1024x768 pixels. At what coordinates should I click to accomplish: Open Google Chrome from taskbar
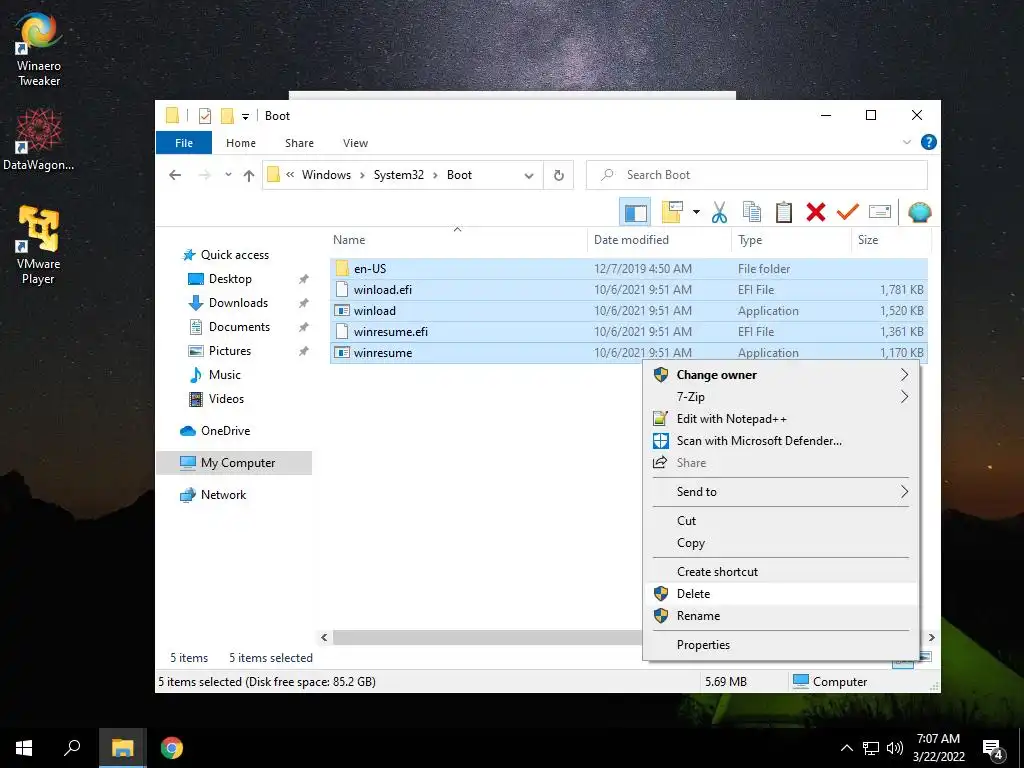(x=172, y=748)
